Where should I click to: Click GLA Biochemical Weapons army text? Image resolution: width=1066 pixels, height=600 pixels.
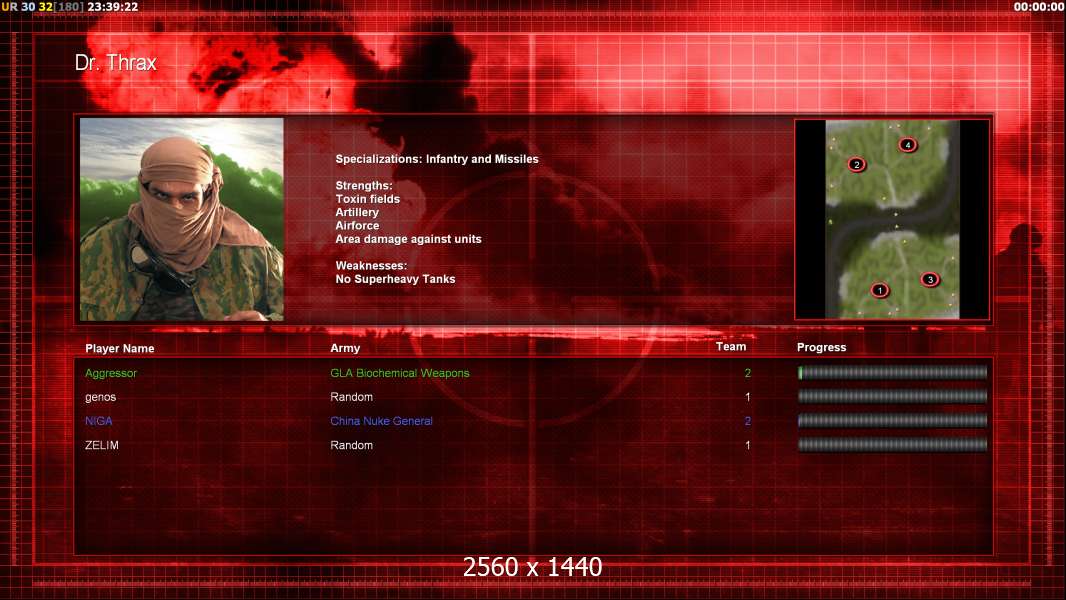[400, 373]
